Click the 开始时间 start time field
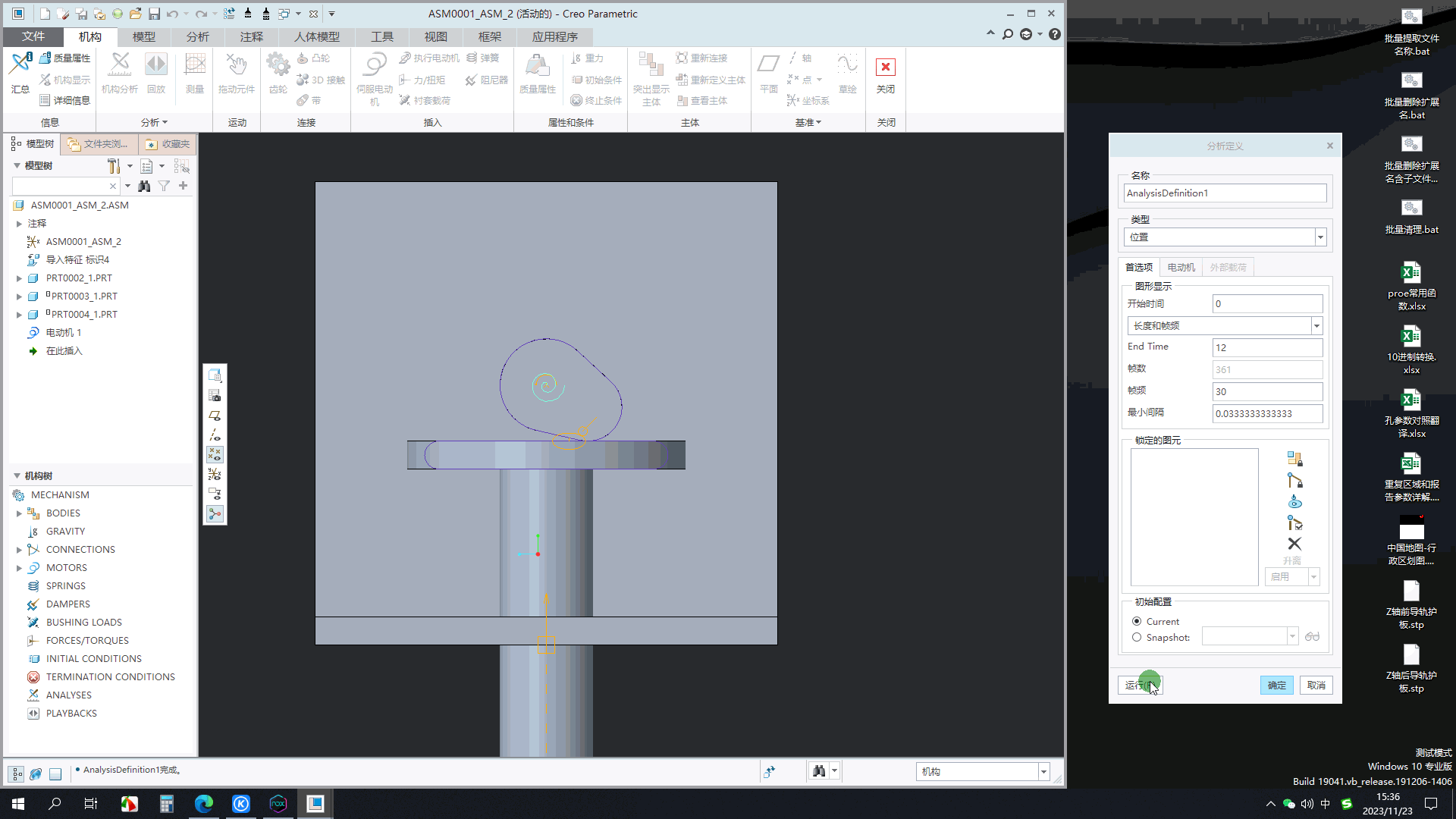The width and height of the screenshot is (1456, 819). coord(1268,304)
